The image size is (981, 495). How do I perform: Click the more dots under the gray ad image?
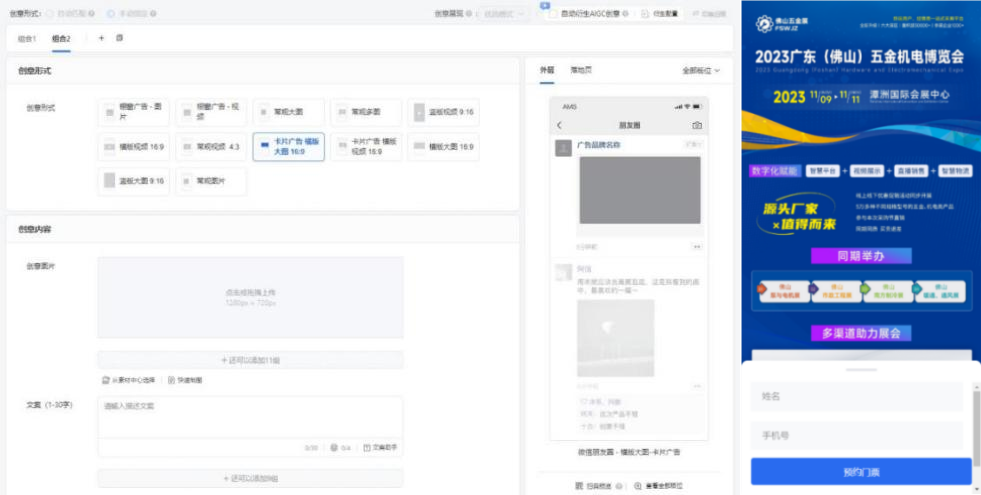coord(697,247)
